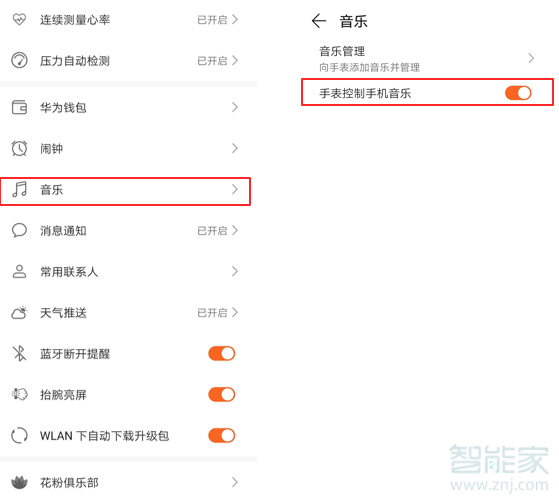This screenshot has width=559, height=504.
Task: Open the 向手表添加音乐并管理 description link
Action: 369,67
